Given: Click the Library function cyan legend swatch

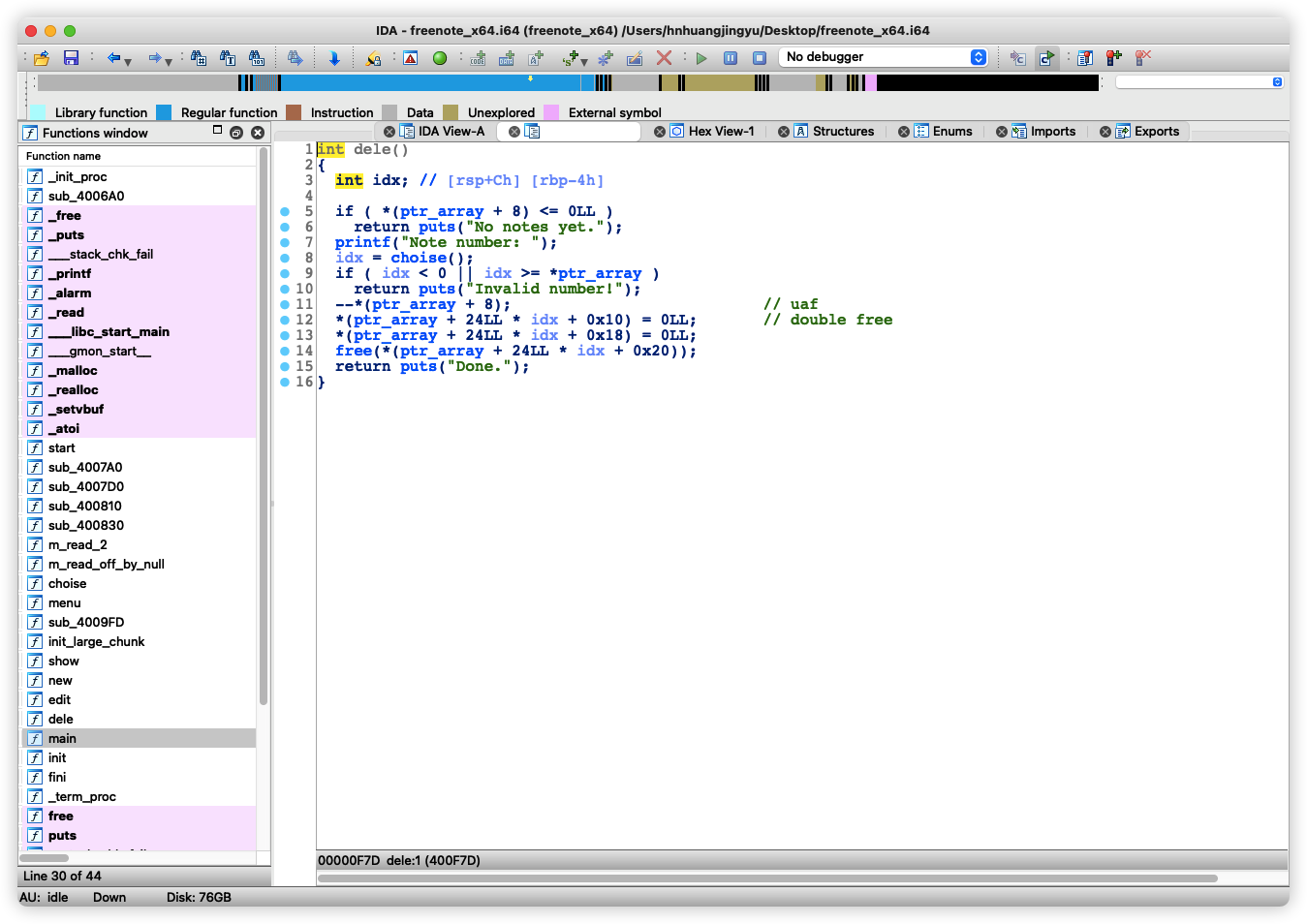Looking at the screenshot, I should [x=38, y=112].
